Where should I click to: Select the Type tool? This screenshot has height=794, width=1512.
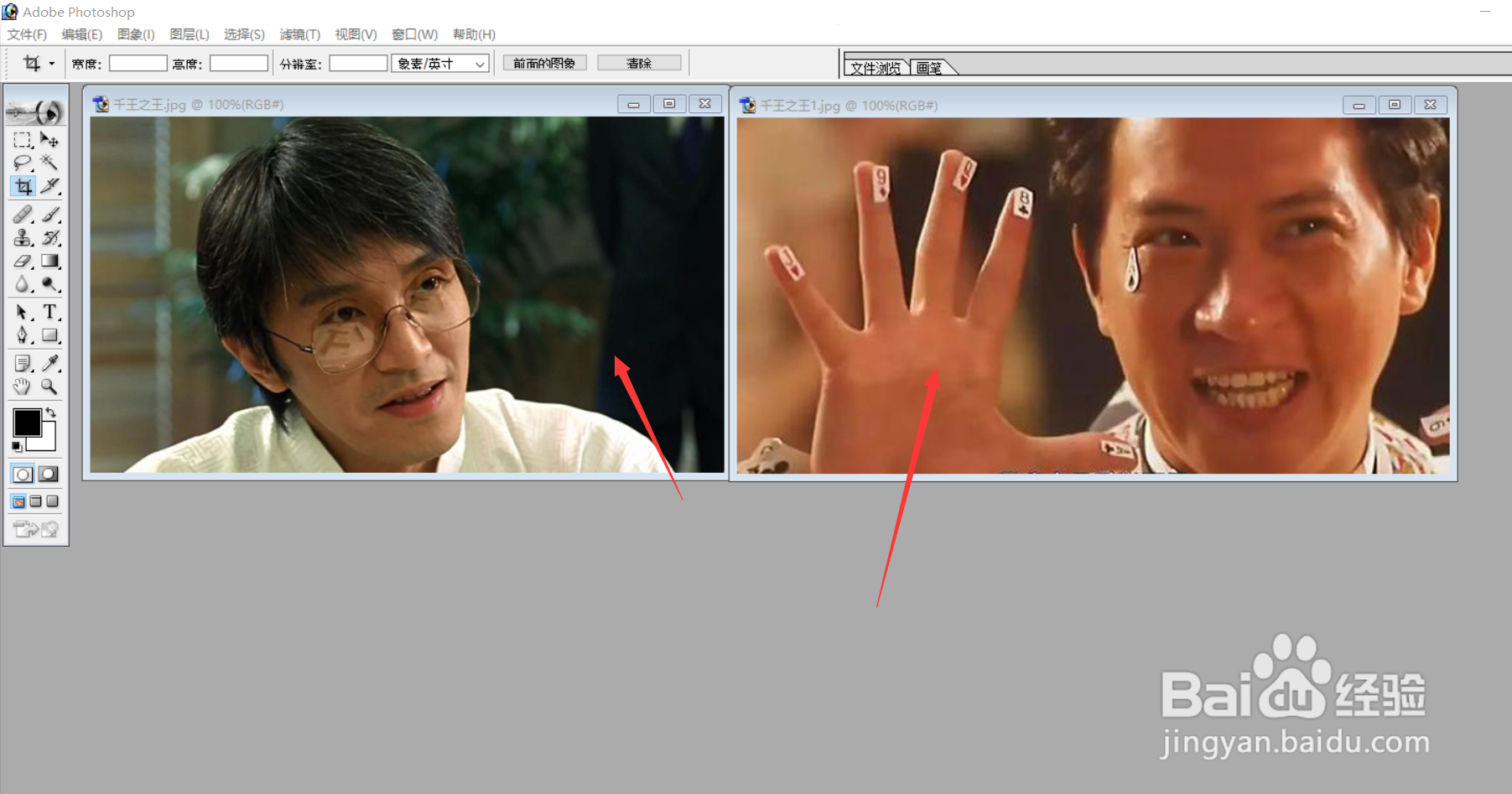coord(49,313)
